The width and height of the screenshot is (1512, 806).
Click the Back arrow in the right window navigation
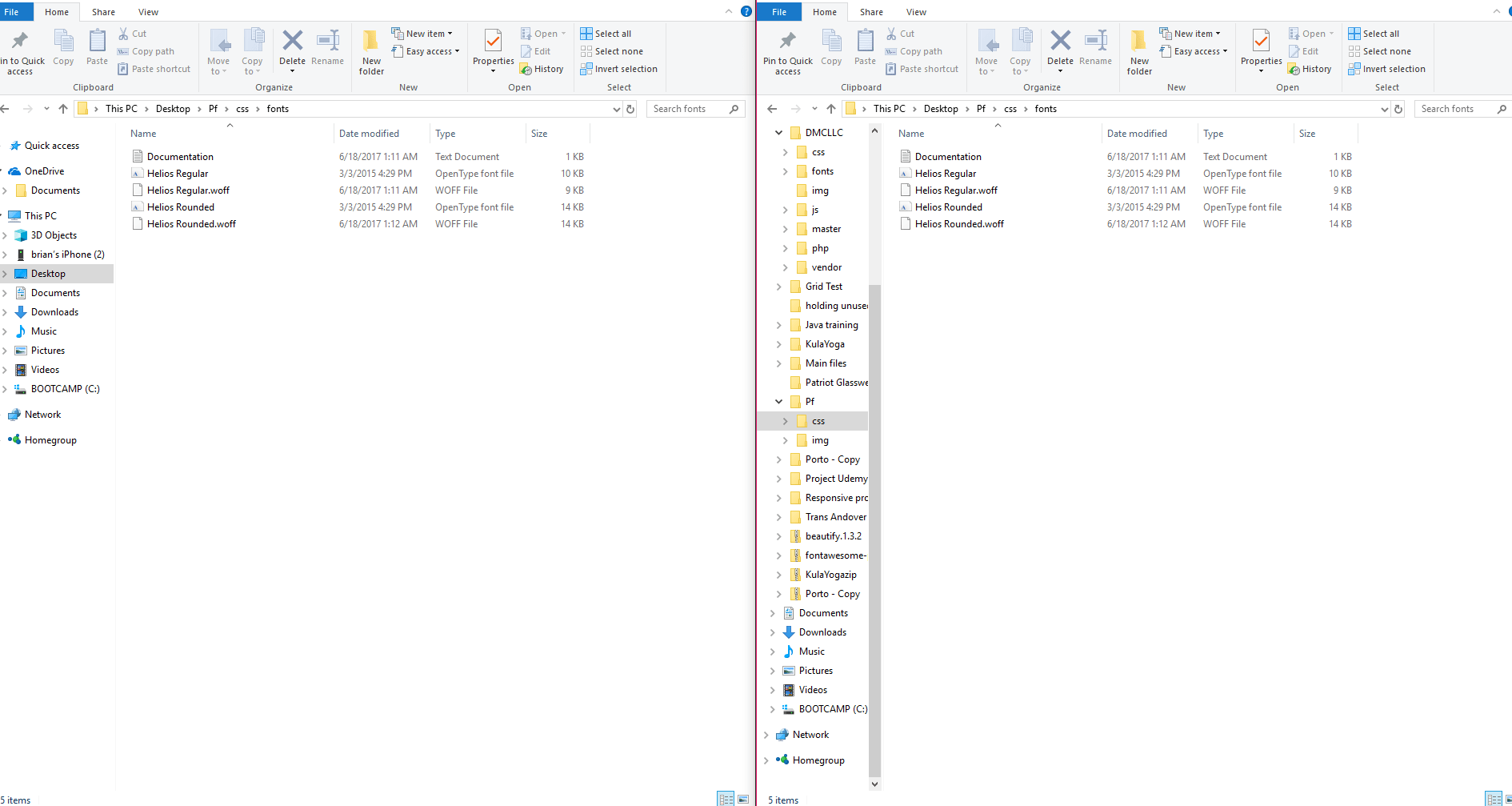(x=772, y=109)
